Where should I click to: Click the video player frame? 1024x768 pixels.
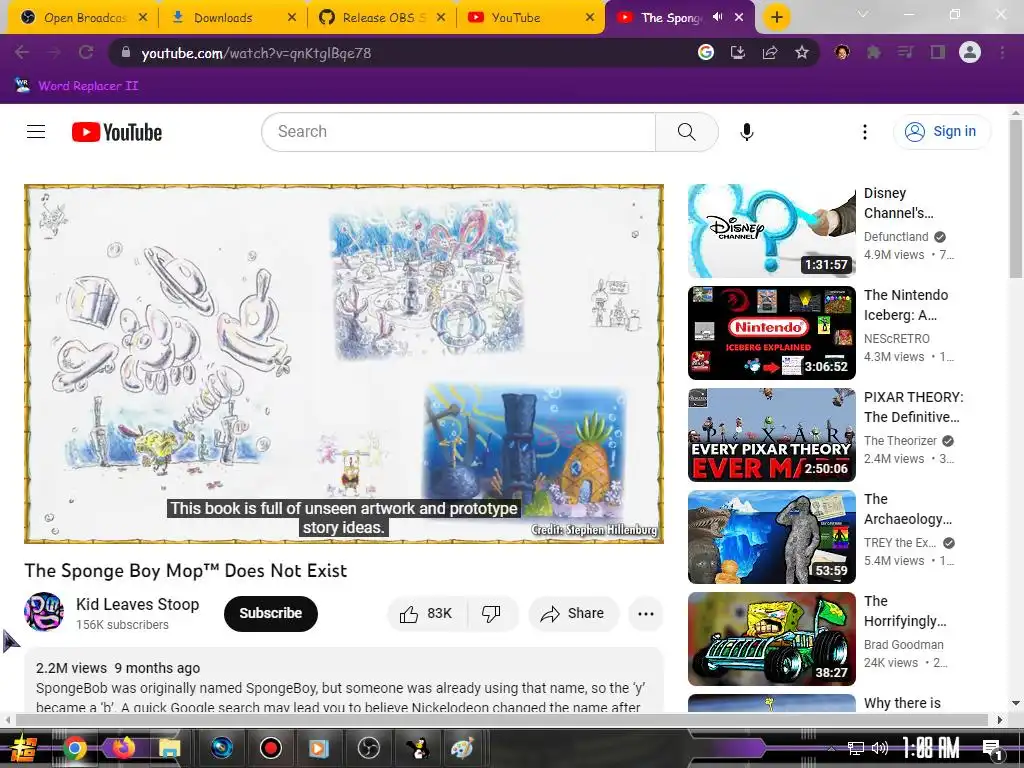click(344, 364)
